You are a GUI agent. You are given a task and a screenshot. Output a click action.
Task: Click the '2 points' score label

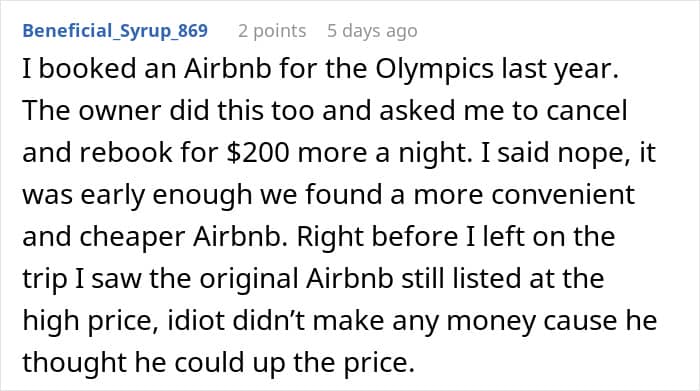[x=272, y=31]
